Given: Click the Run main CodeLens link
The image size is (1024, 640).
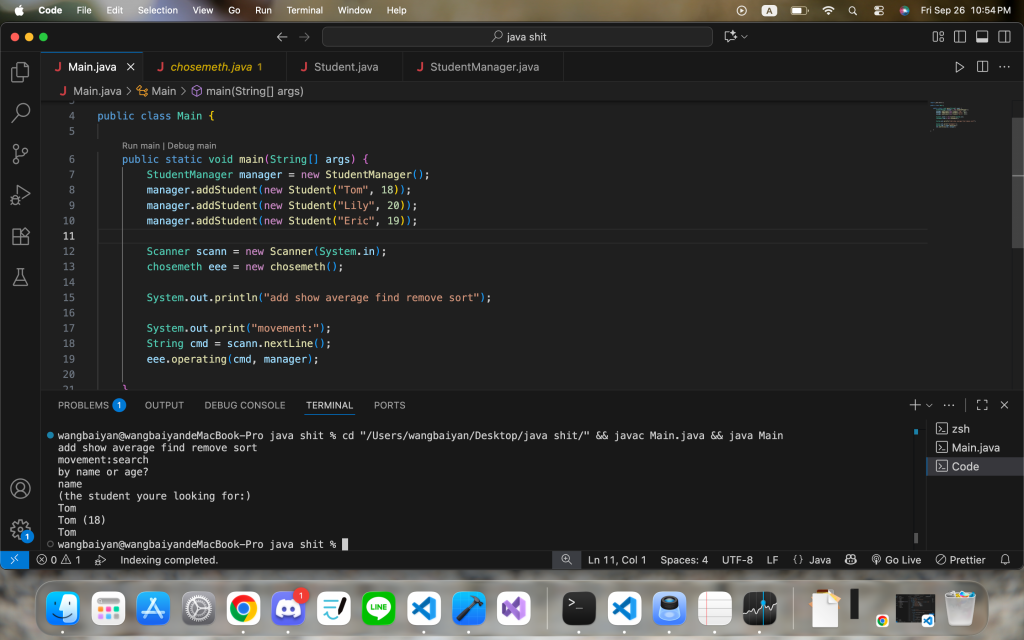Looking at the screenshot, I should [140, 146].
